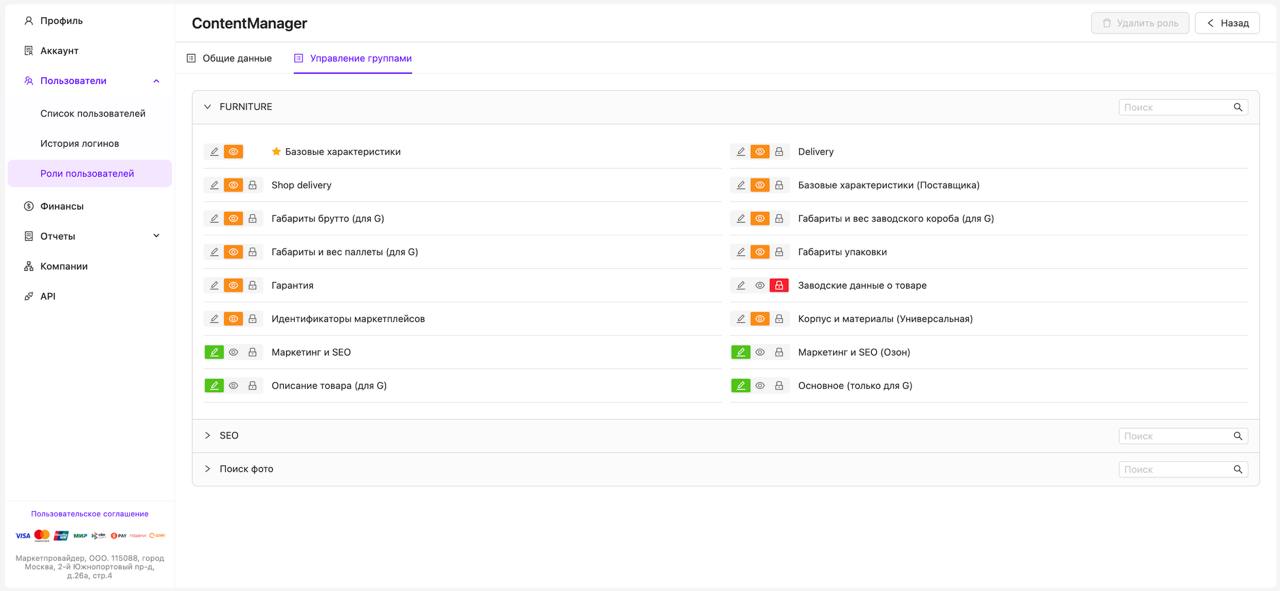Toggle view eye for Идентификаторы маркетплейсов
Image resolution: width=1280 pixels, height=591 pixels.
tap(233, 319)
